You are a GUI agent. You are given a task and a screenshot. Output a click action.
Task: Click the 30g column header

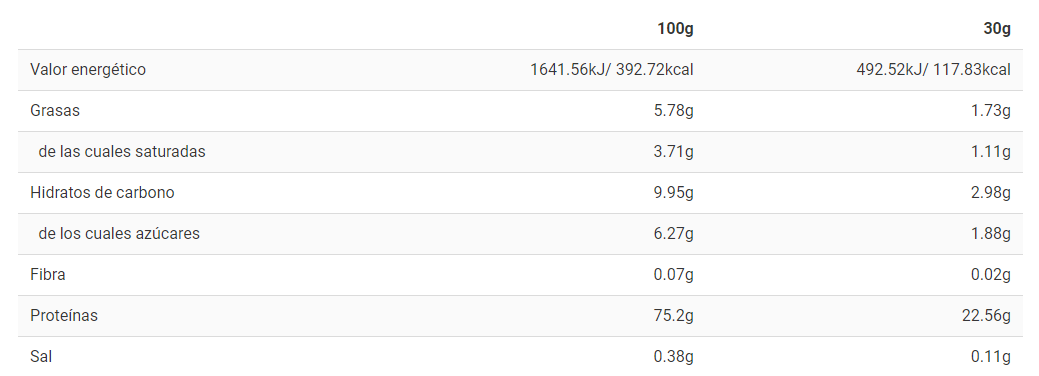(x=997, y=29)
